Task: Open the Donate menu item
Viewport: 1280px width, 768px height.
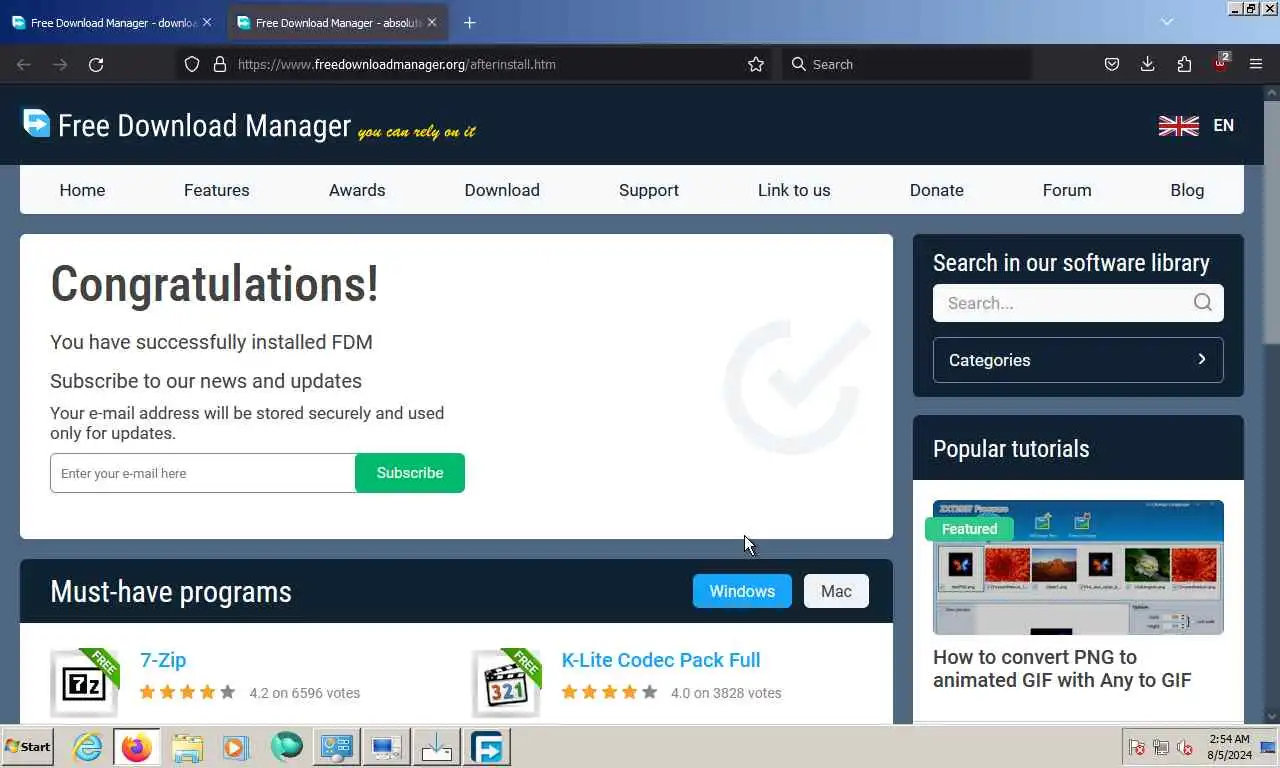Action: [x=937, y=190]
